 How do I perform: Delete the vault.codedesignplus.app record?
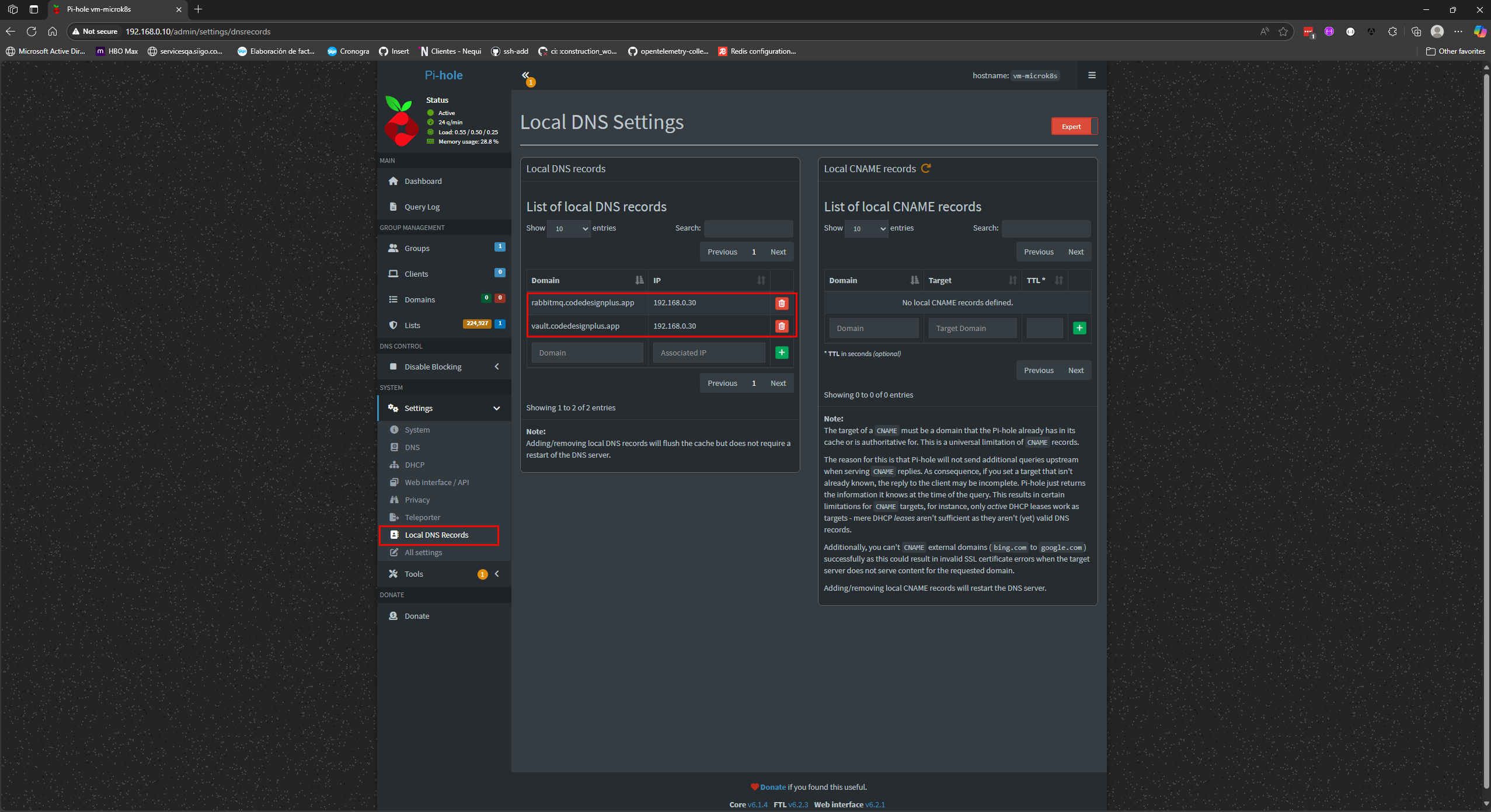pos(782,326)
